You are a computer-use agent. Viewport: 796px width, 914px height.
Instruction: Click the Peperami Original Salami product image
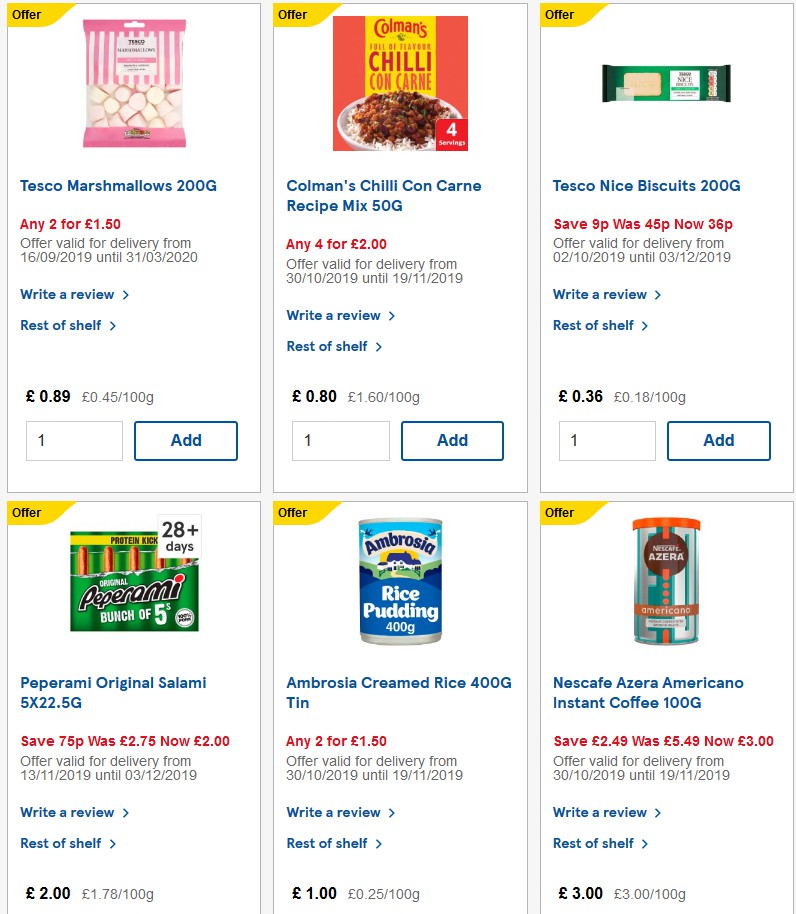click(x=134, y=580)
